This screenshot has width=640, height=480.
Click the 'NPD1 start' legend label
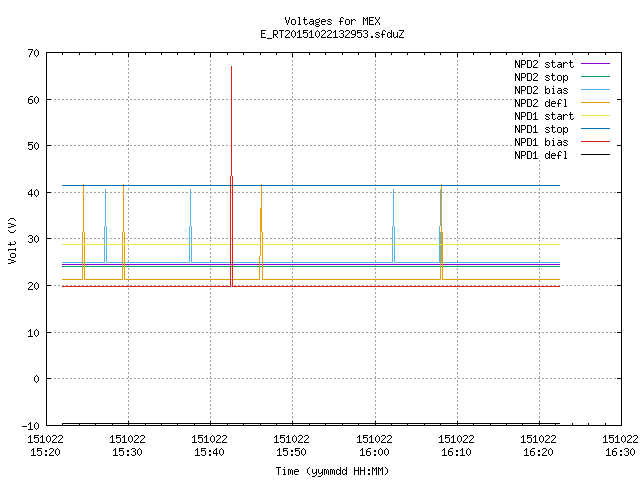544,116
